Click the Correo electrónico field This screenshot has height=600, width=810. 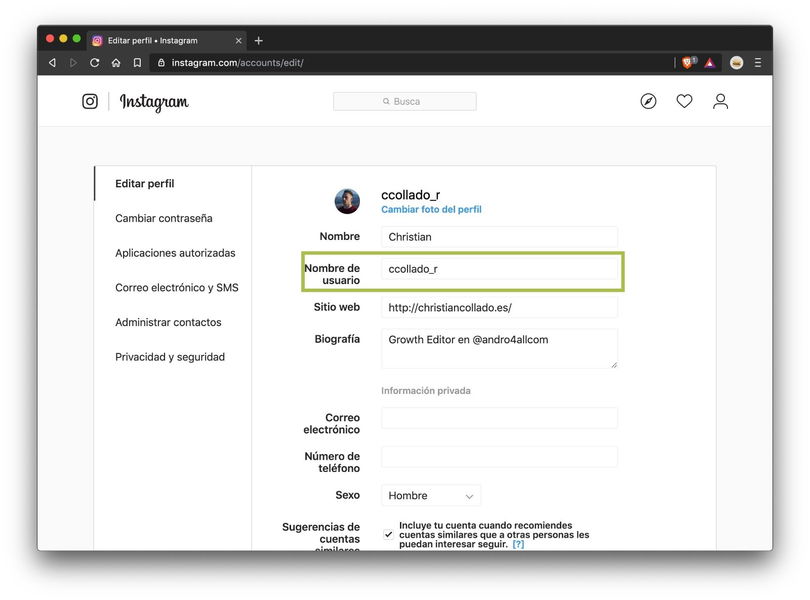500,418
